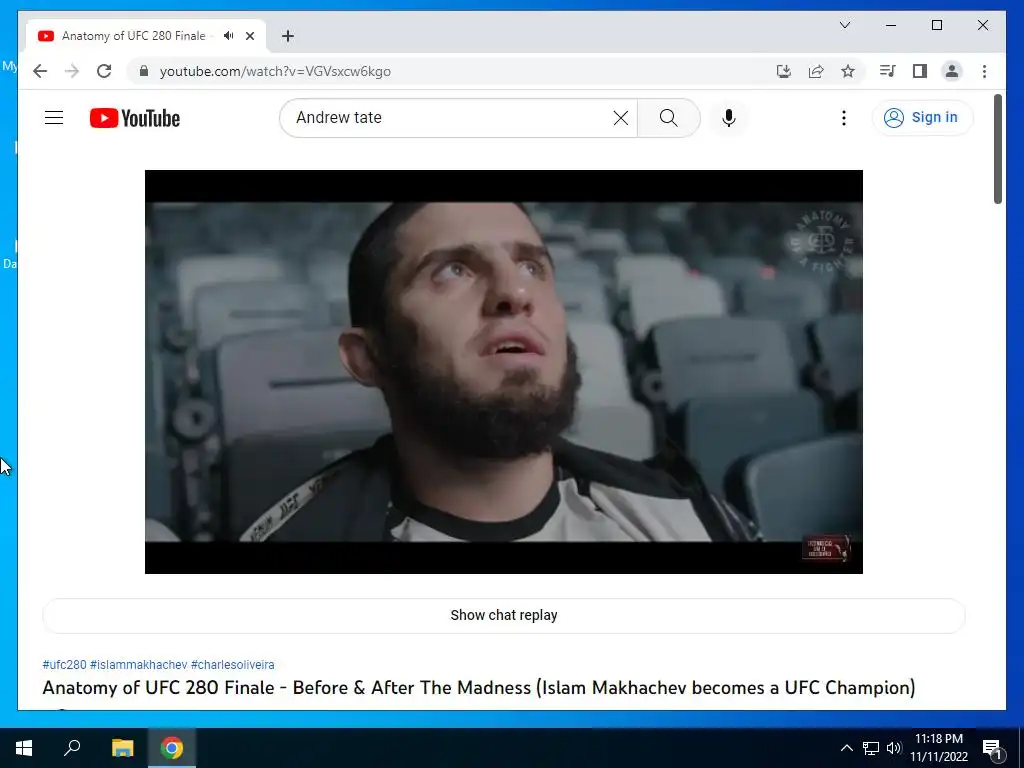The height and width of the screenshot is (768, 1024).
Task: Open the tray volume control
Action: pyautogui.click(x=894, y=748)
